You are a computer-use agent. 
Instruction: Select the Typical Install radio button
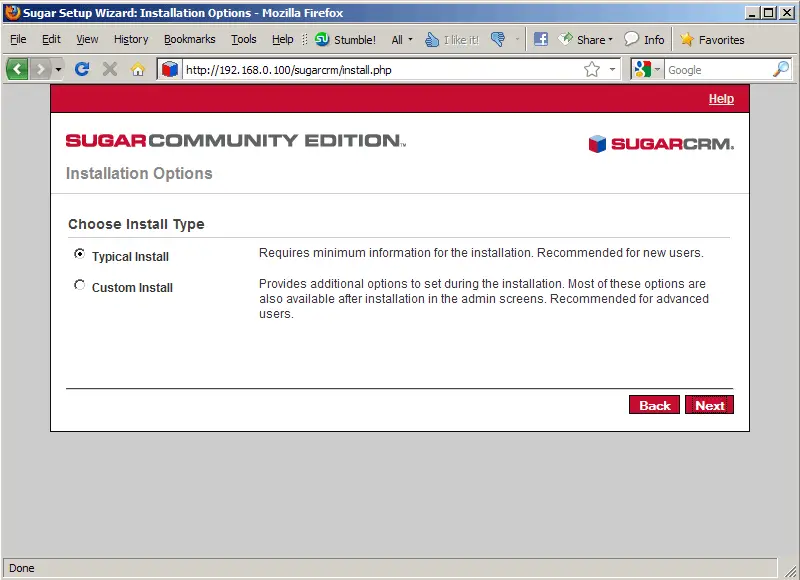click(79, 254)
